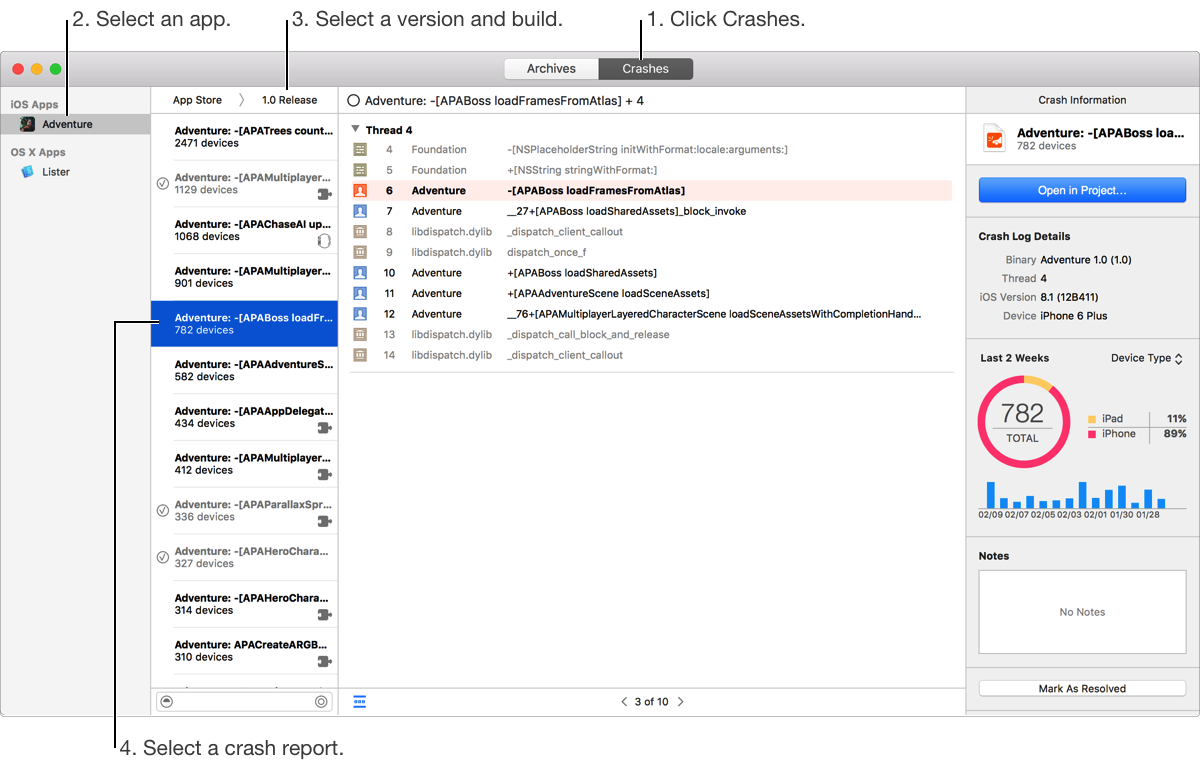Click the library icon for frame 8
Screen dimensions: 1200x766
360,232
